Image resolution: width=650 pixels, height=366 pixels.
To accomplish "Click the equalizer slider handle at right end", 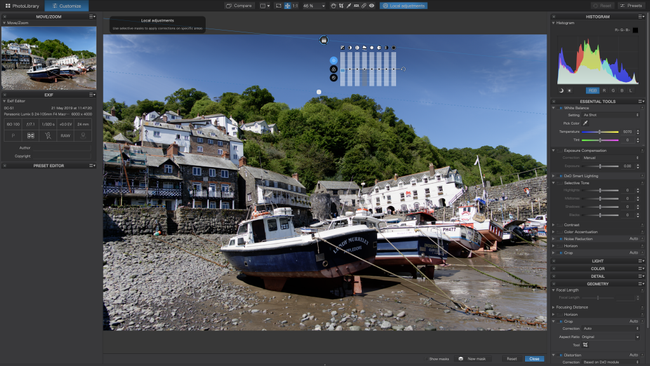I will 403,69.
